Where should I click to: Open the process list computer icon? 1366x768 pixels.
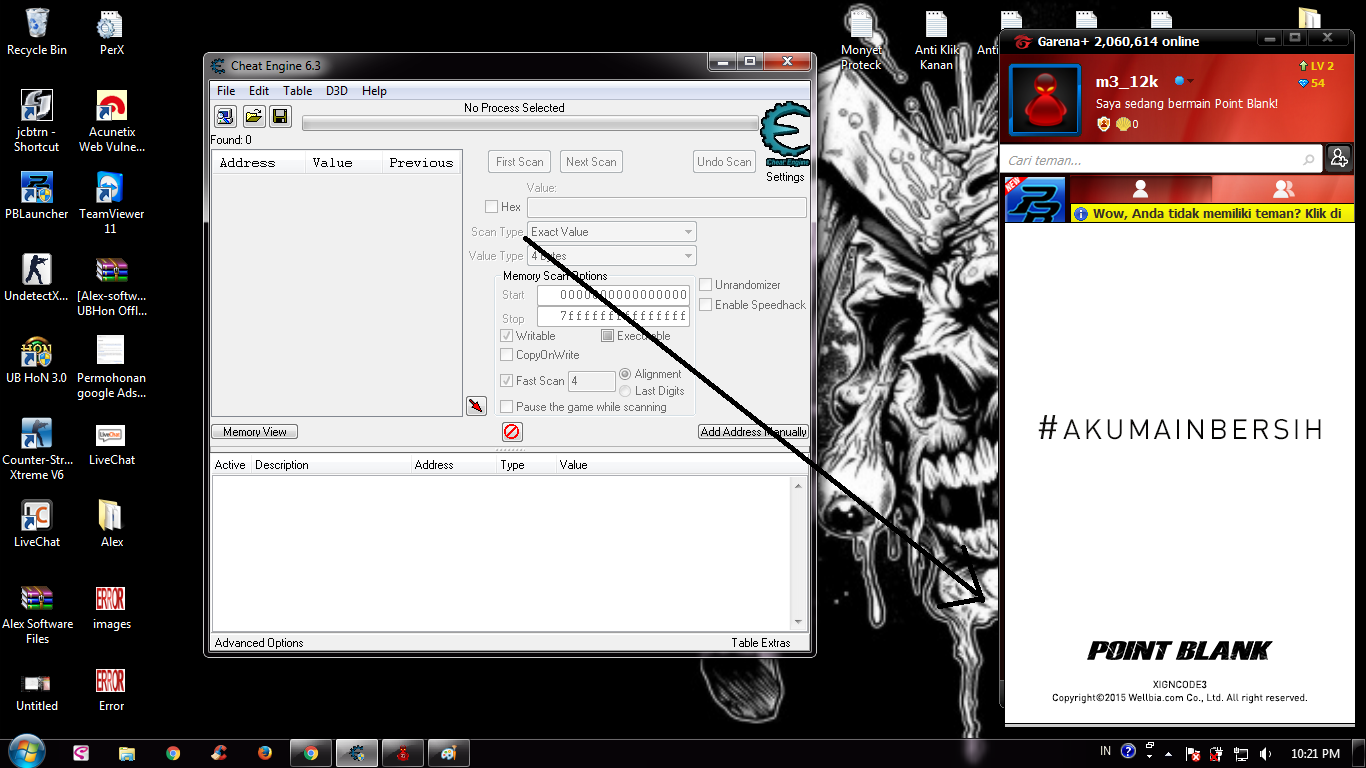[225, 117]
